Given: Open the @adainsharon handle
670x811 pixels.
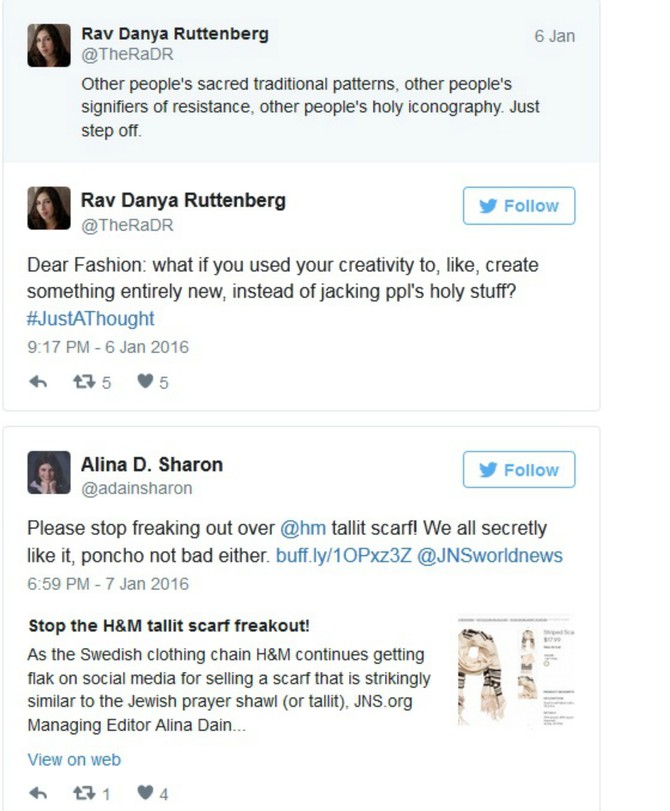Looking at the screenshot, I should tap(137, 488).
